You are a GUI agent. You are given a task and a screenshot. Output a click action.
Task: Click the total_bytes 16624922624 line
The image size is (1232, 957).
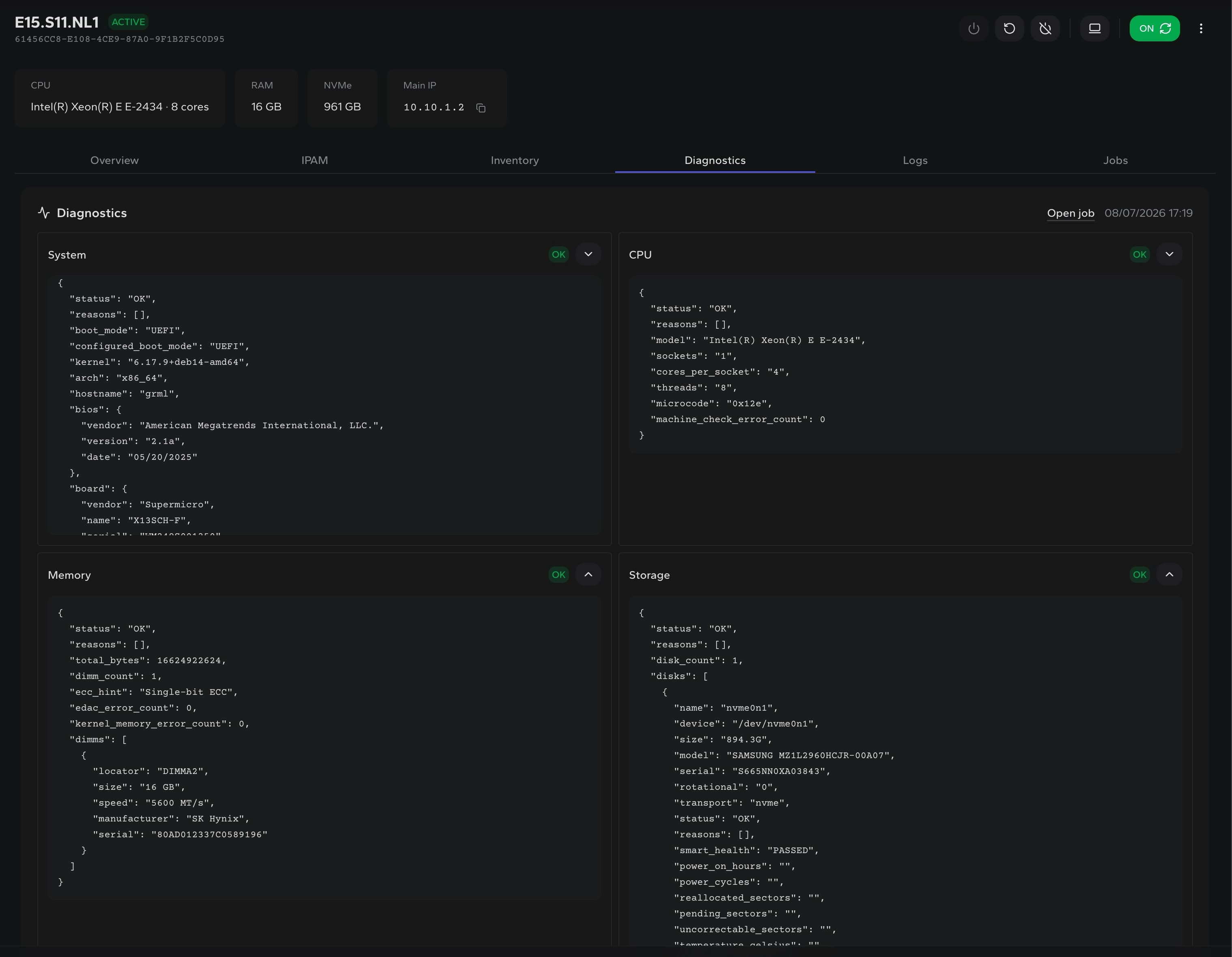148,660
